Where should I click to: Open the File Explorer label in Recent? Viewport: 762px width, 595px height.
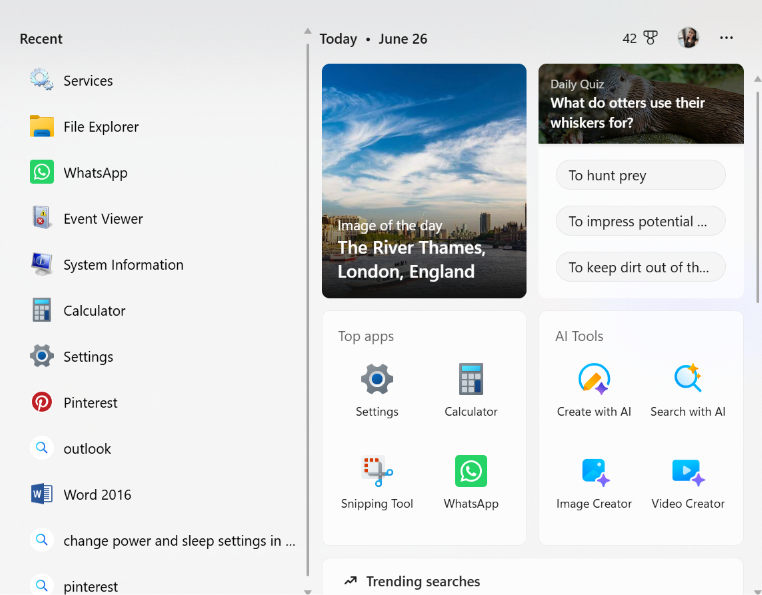click(x=101, y=127)
